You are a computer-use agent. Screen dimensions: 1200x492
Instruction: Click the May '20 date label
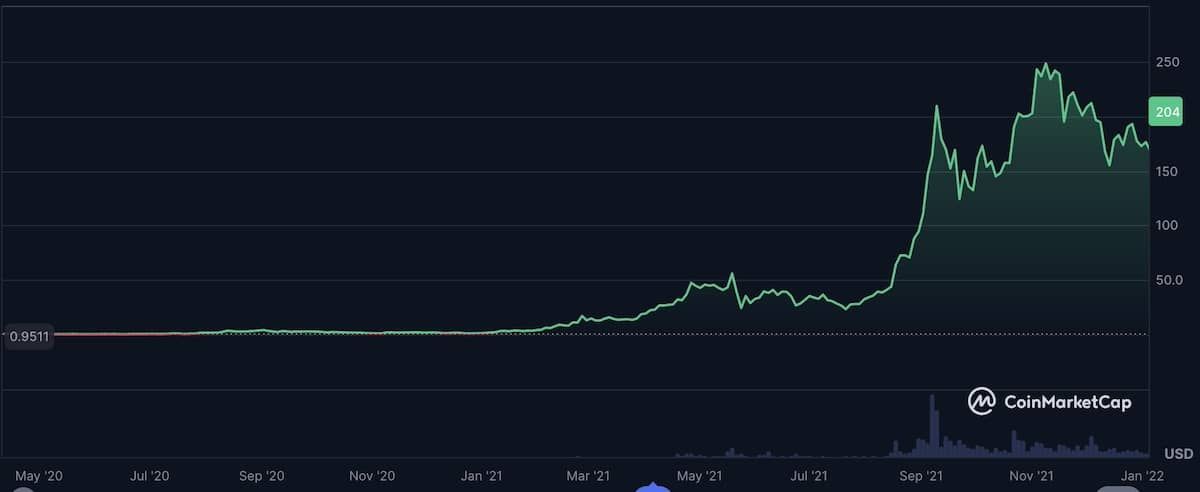tap(37, 476)
